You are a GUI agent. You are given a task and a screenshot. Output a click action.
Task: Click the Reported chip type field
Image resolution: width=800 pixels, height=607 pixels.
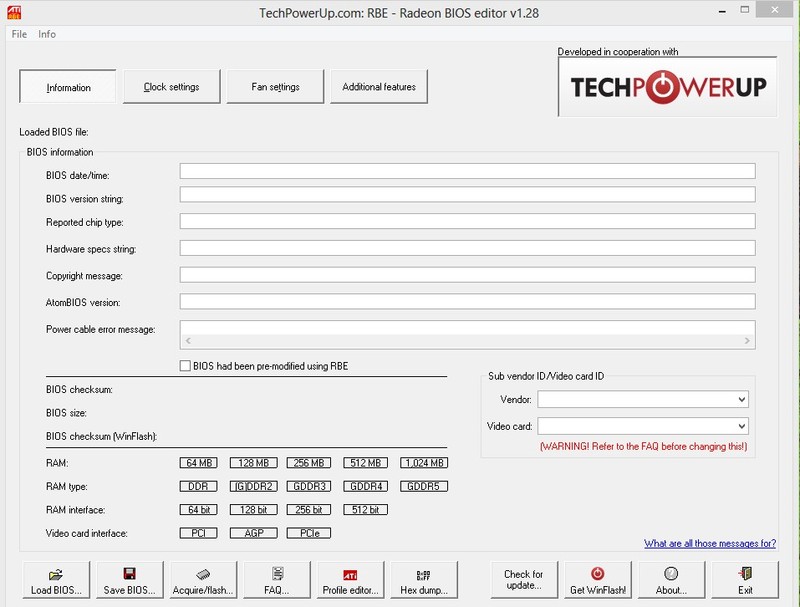point(467,221)
